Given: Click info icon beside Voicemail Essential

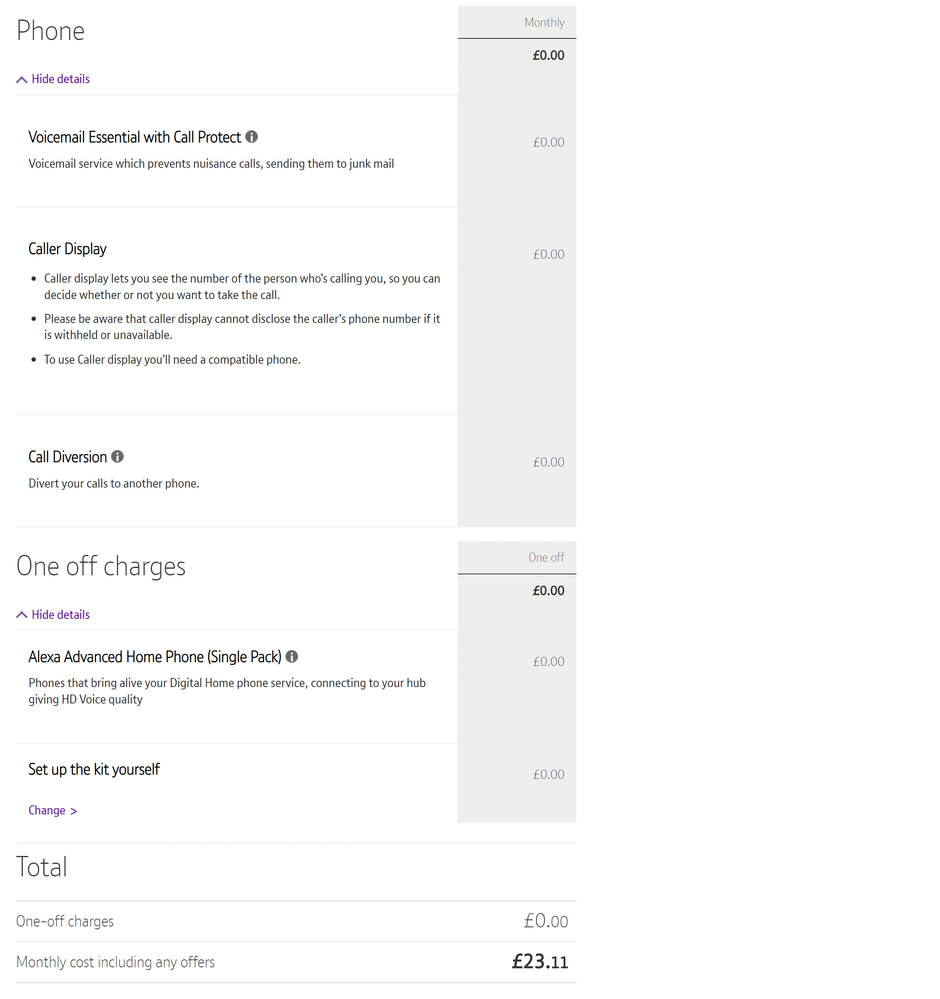Looking at the screenshot, I should click(x=252, y=137).
